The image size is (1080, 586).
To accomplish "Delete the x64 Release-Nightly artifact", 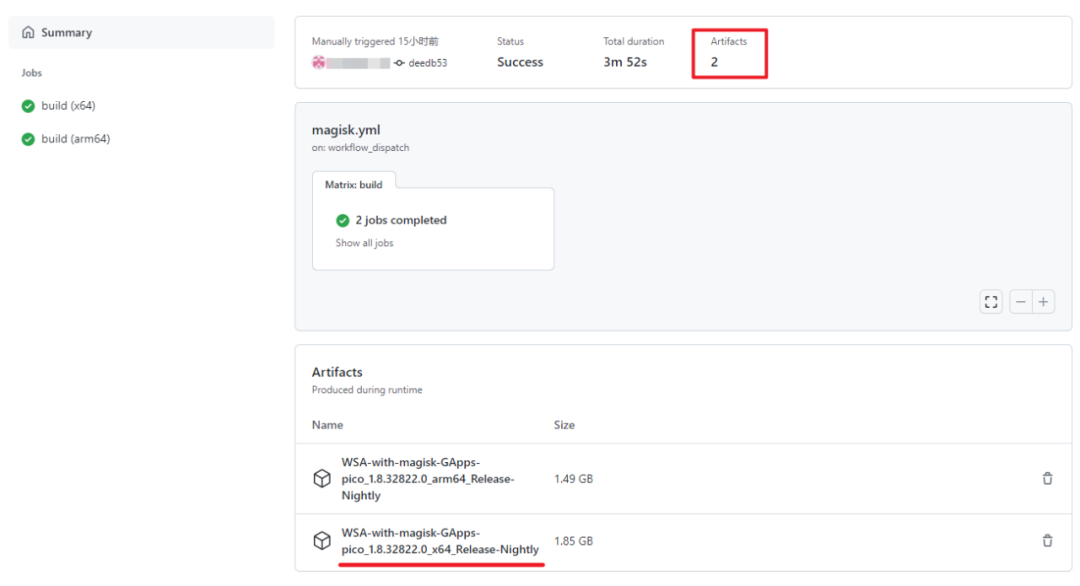I will [1047, 541].
